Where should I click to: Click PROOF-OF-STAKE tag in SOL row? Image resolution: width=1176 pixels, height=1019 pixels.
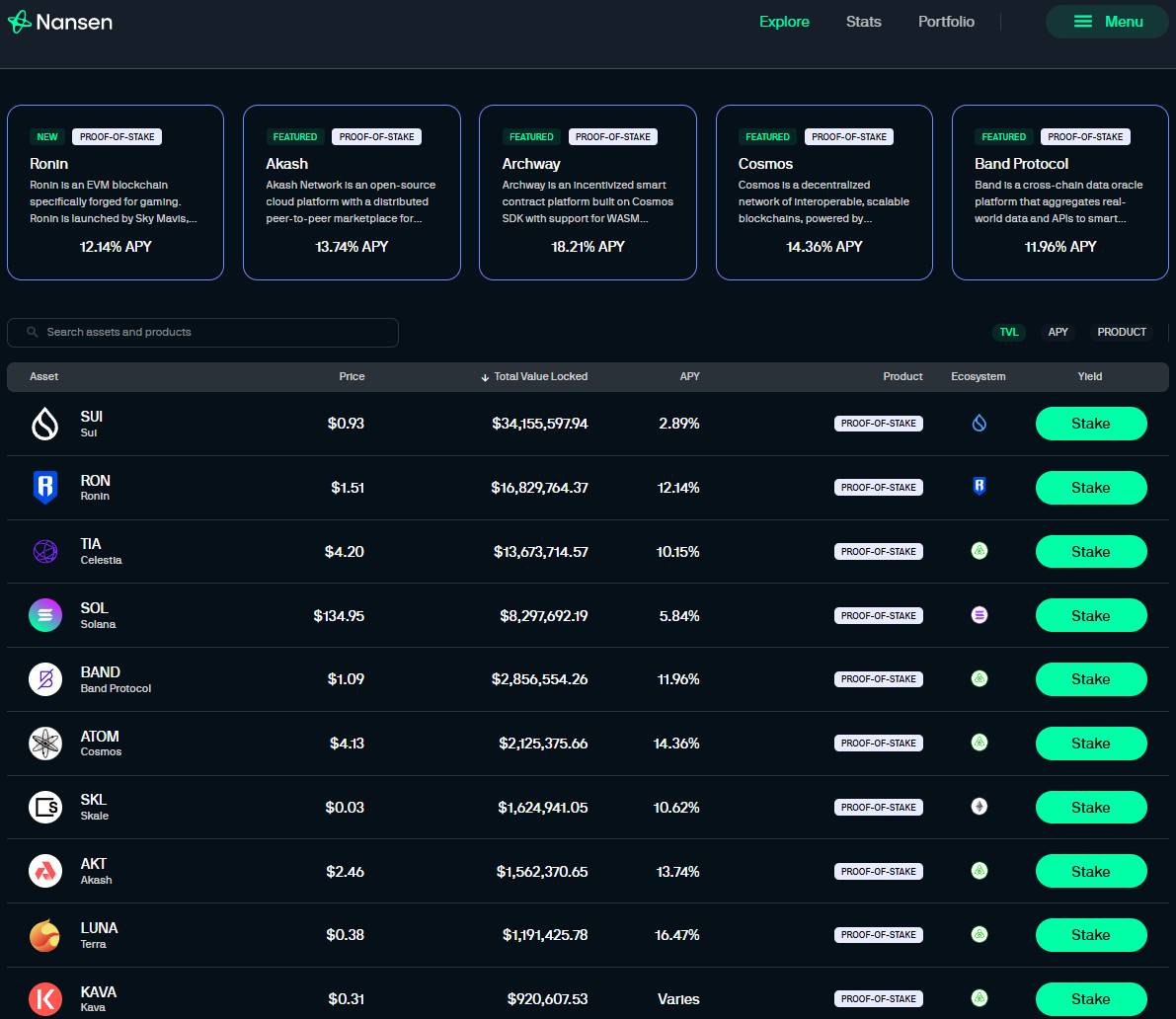point(878,615)
